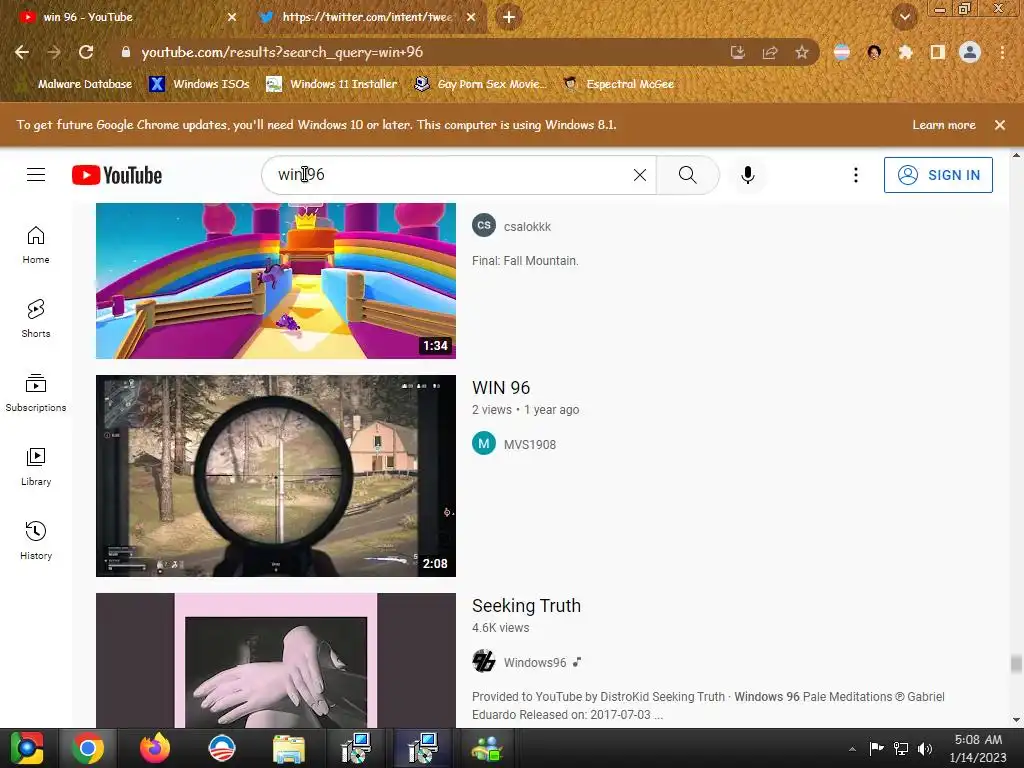Open the YouTube hamburger guide menu
Screen dimensions: 1024x768
click(36, 175)
